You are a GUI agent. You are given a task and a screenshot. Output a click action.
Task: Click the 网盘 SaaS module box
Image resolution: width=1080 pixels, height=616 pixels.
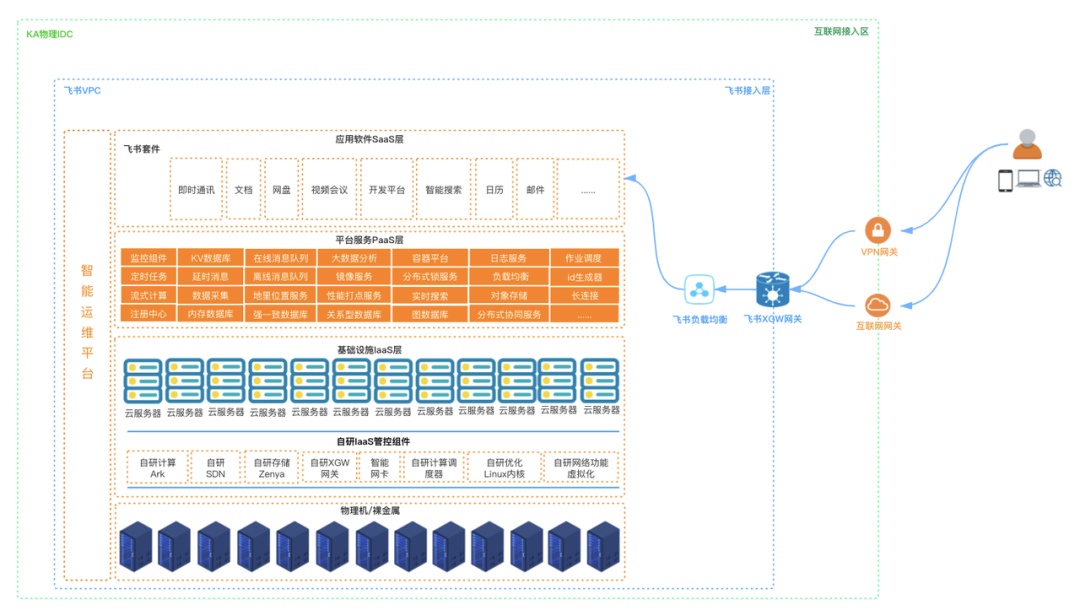282,189
